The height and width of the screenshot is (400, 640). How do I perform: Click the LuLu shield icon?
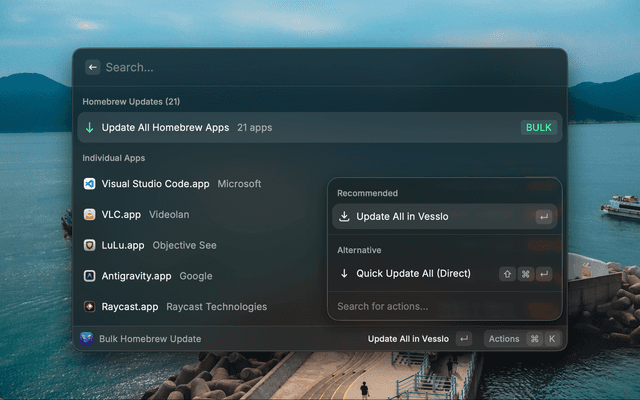[x=90, y=245]
